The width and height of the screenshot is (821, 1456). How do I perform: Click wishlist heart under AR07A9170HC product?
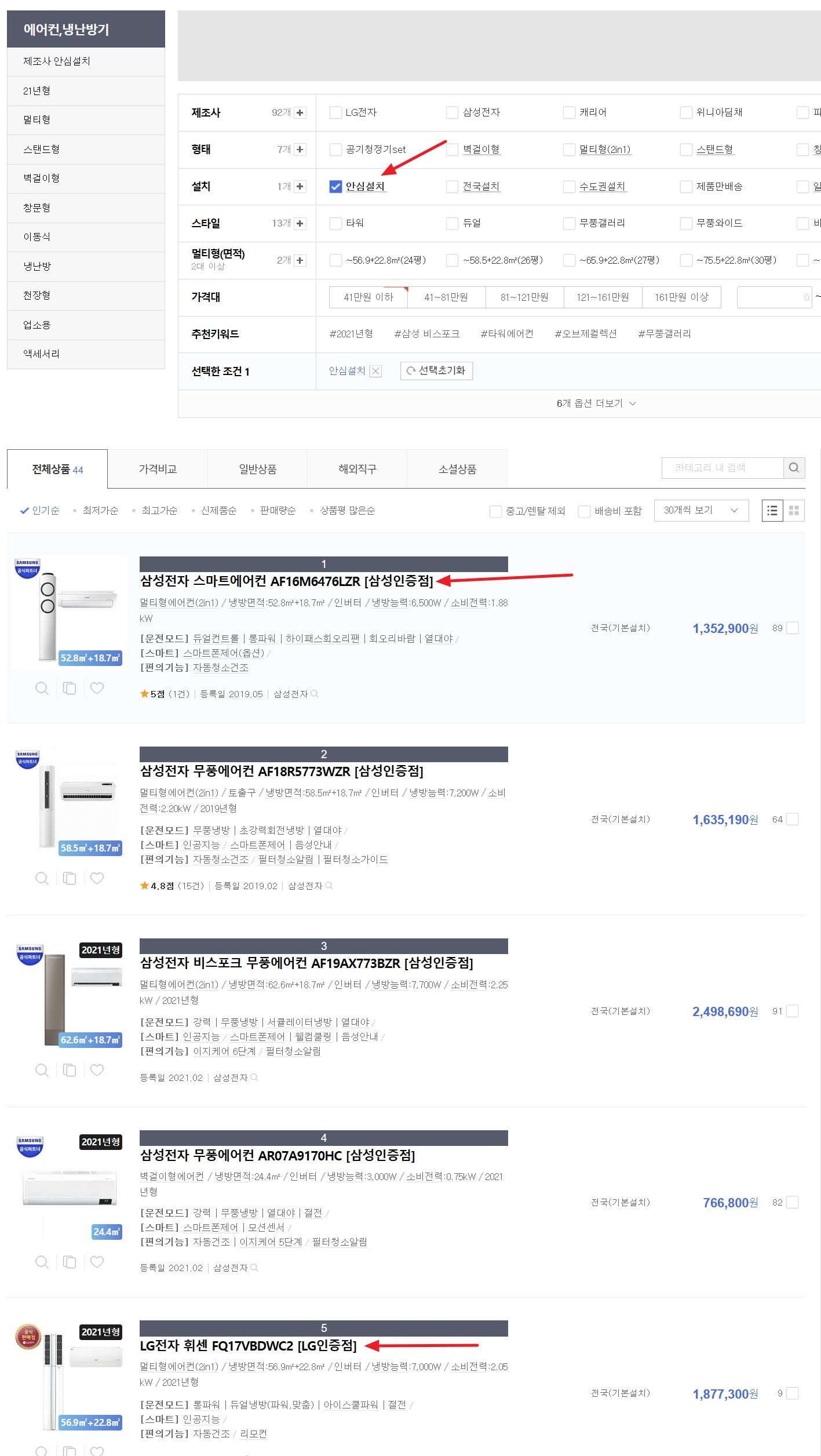tap(97, 1262)
